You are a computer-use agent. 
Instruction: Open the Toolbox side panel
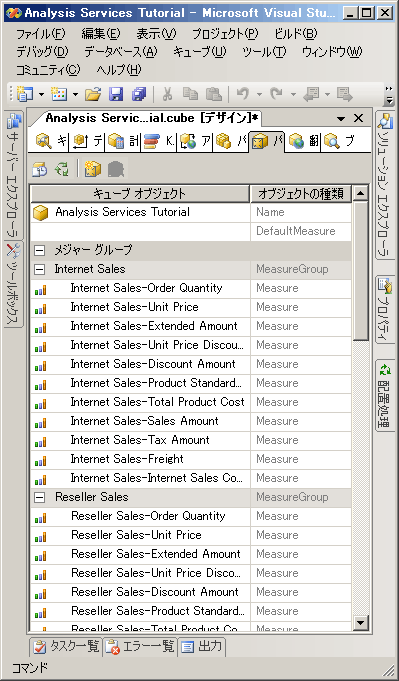click(14, 284)
